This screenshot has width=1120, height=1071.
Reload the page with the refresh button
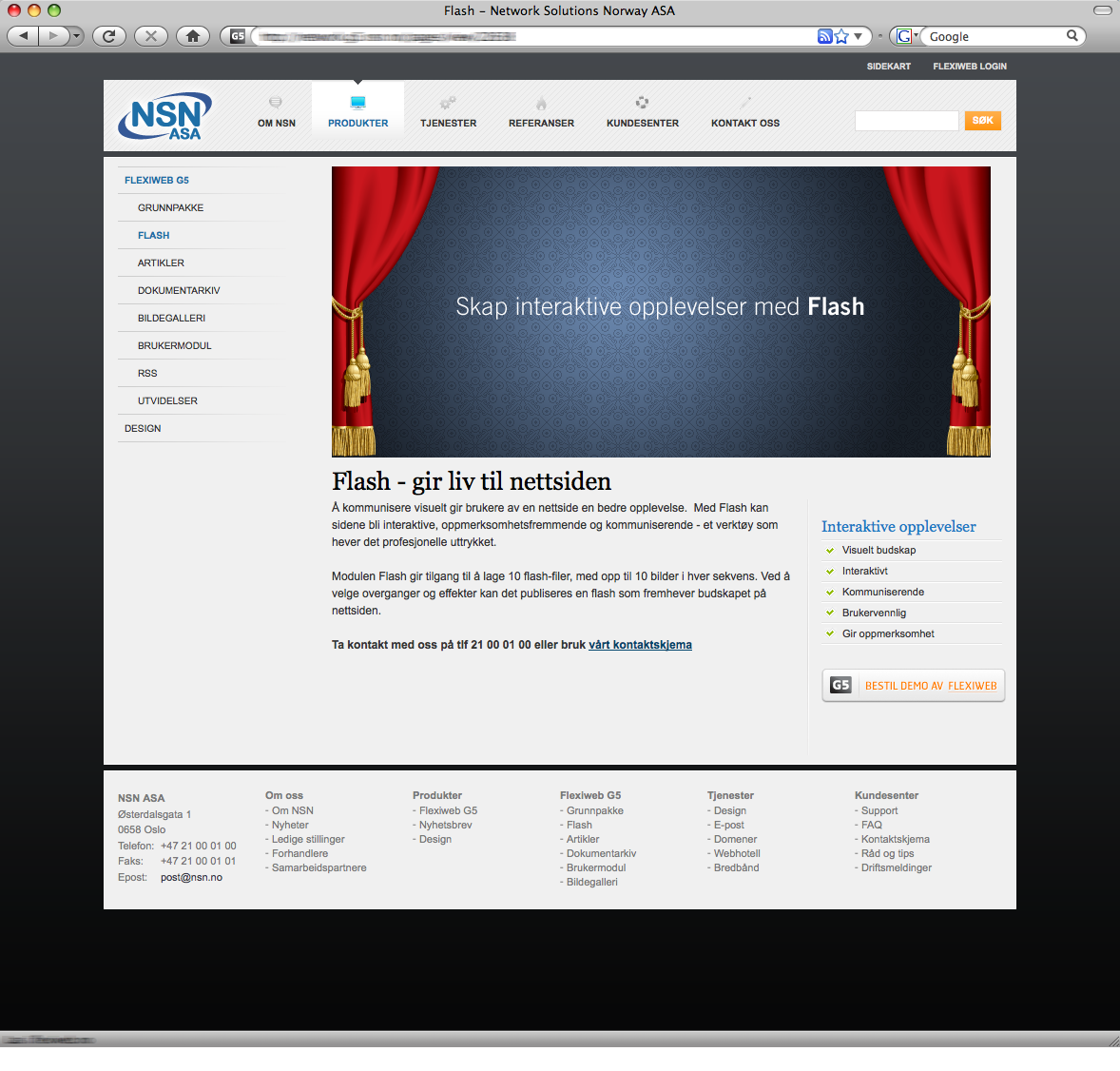coord(109,36)
